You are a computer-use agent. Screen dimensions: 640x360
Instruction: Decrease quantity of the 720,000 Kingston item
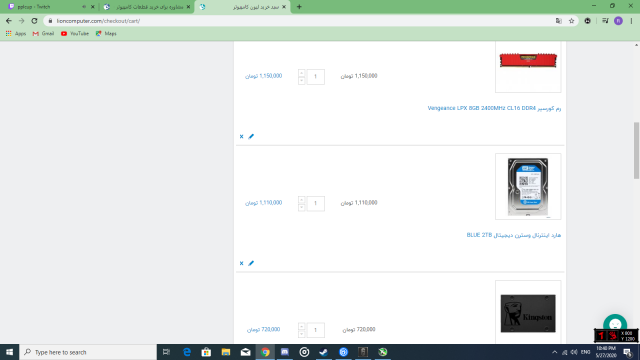(x=302, y=334)
